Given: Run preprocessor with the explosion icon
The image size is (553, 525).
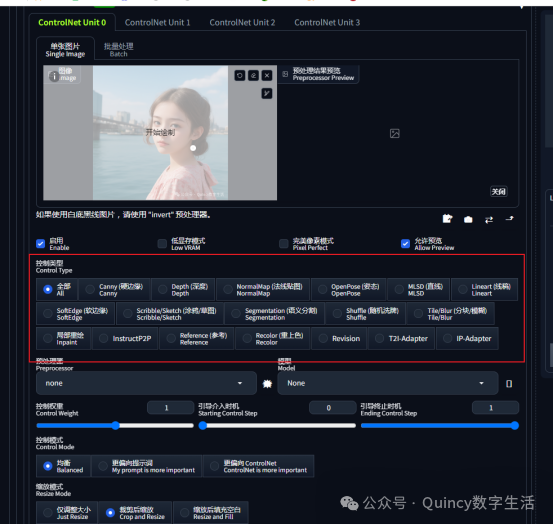Looking at the screenshot, I should point(267,384).
